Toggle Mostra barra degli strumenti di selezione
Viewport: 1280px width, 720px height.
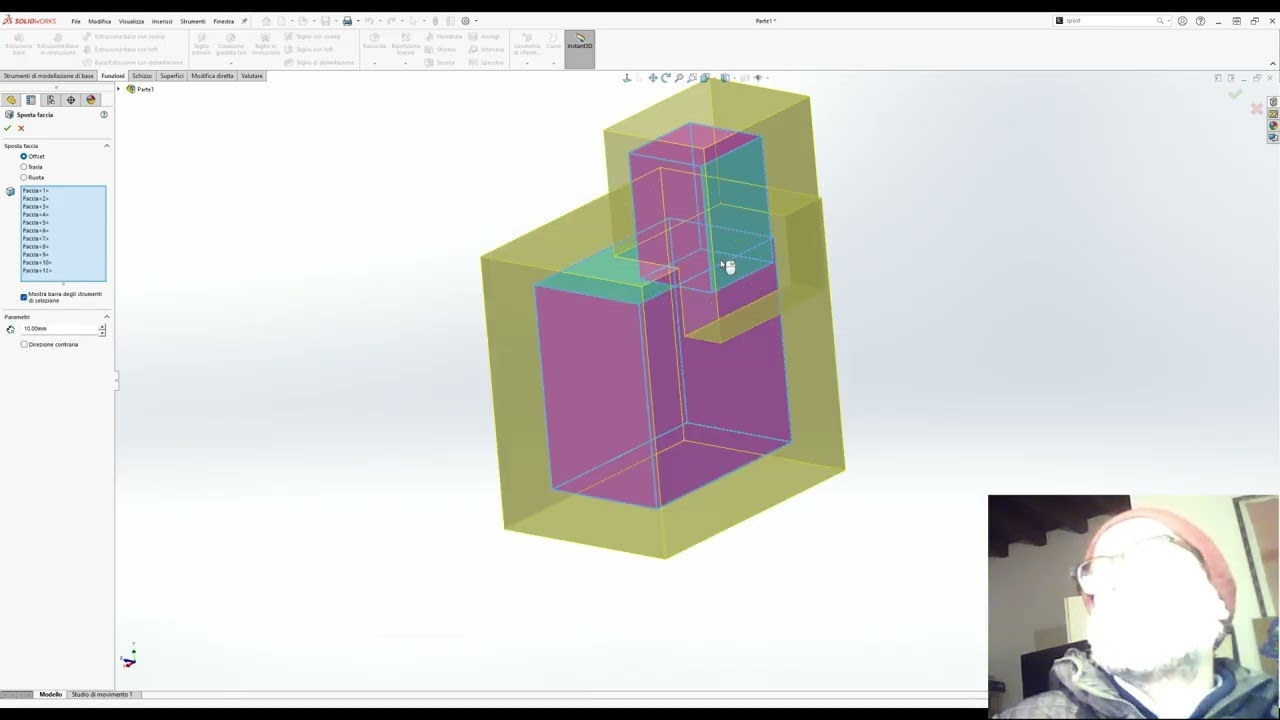click(x=24, y=297)
